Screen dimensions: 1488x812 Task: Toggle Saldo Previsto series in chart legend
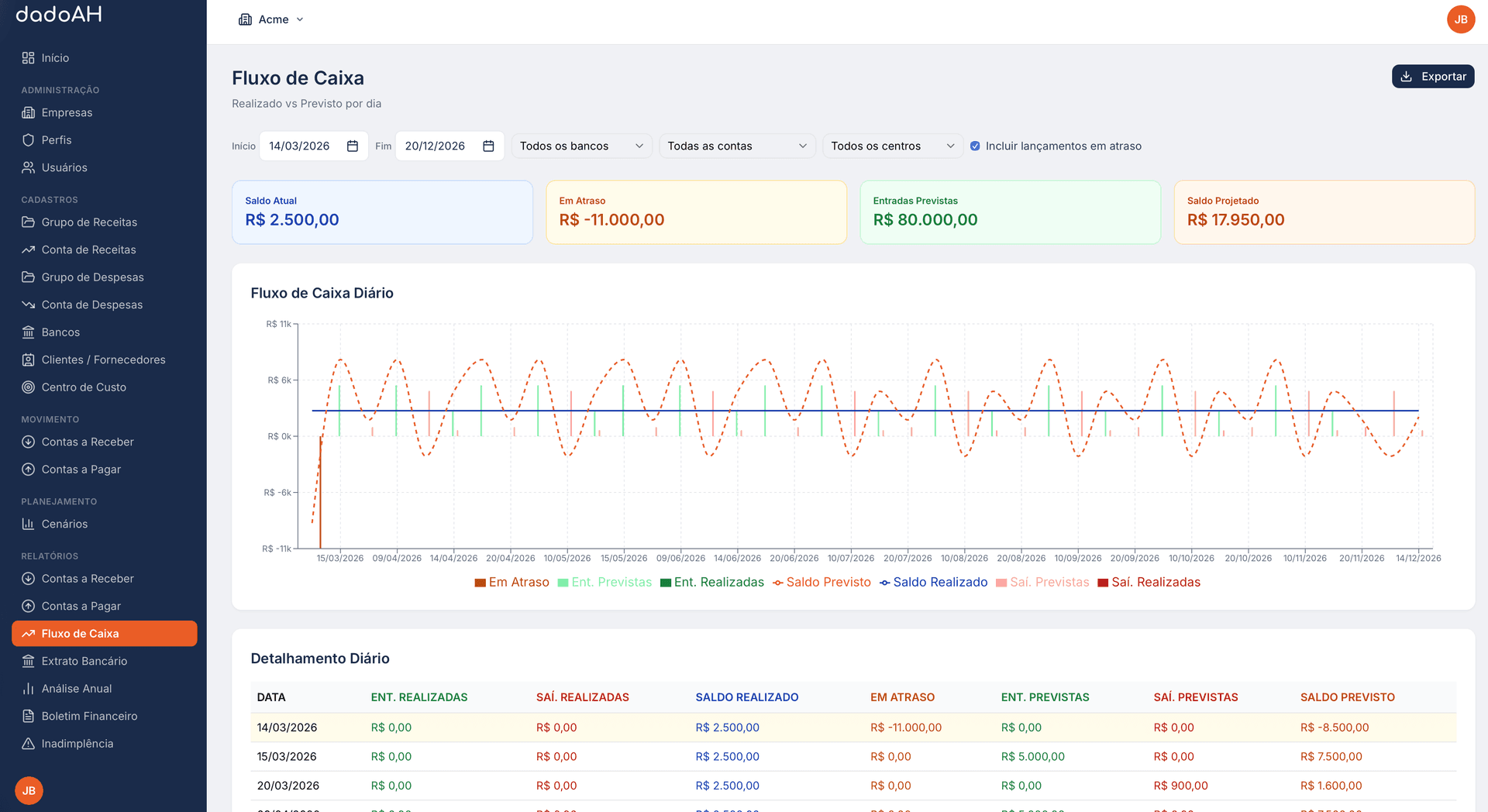(828, 583)
